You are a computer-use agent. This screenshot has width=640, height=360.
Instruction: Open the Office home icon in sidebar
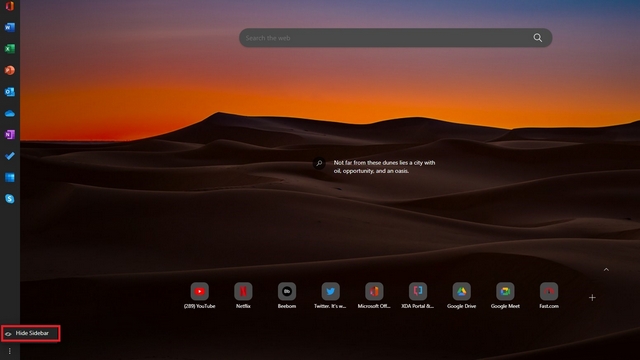coord(10,6)
